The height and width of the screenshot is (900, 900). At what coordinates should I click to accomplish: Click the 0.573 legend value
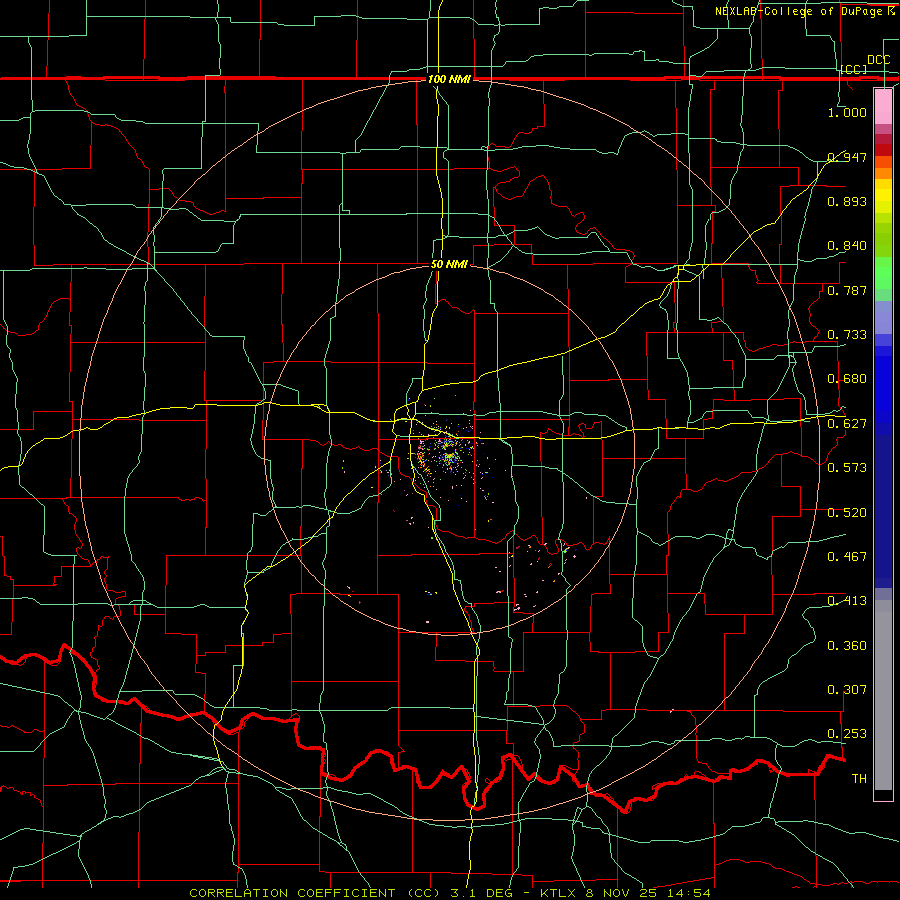(x=847, y=468)
